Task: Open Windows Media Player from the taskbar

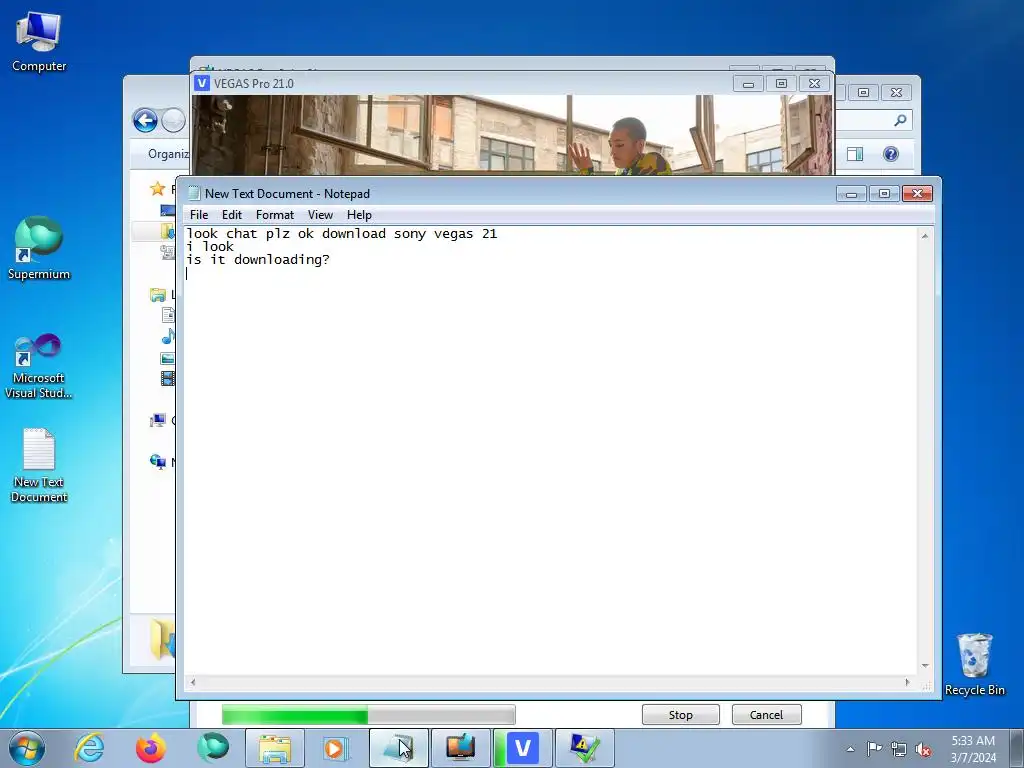Action: [336, 748]
